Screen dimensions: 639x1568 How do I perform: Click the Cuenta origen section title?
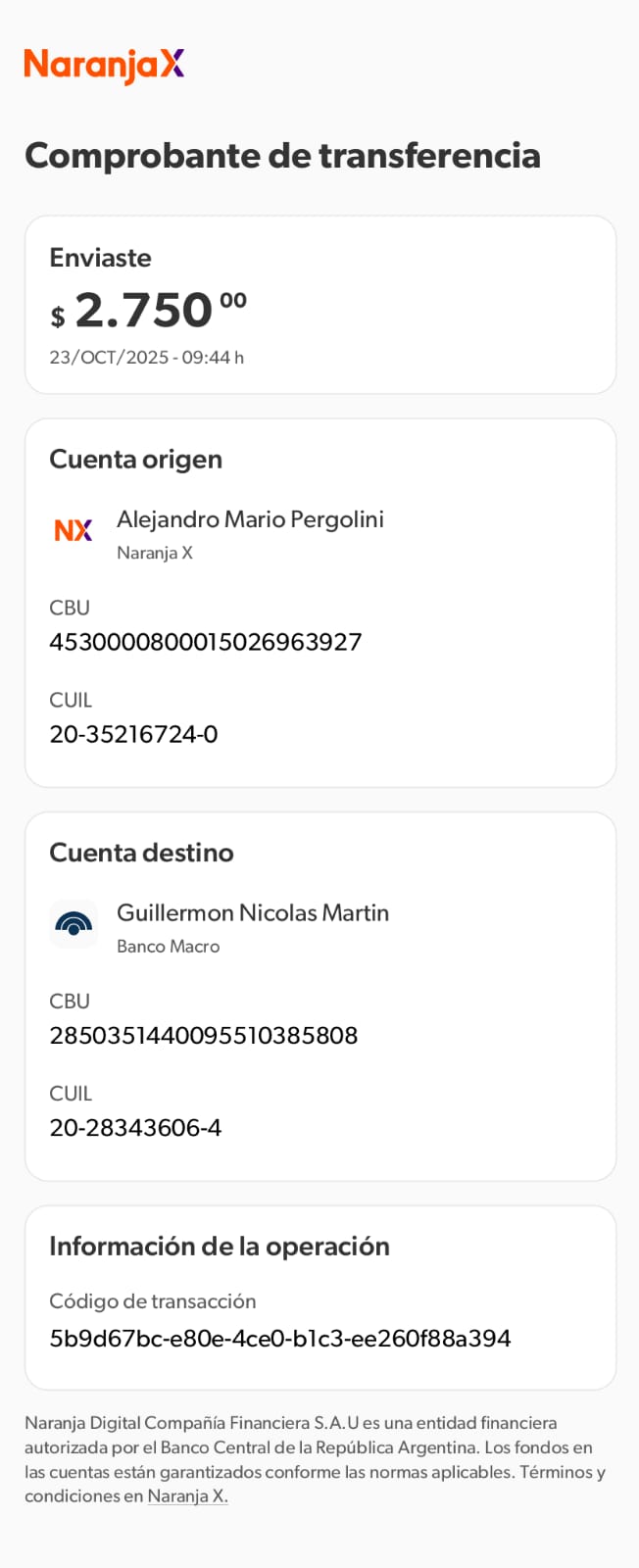135,460
